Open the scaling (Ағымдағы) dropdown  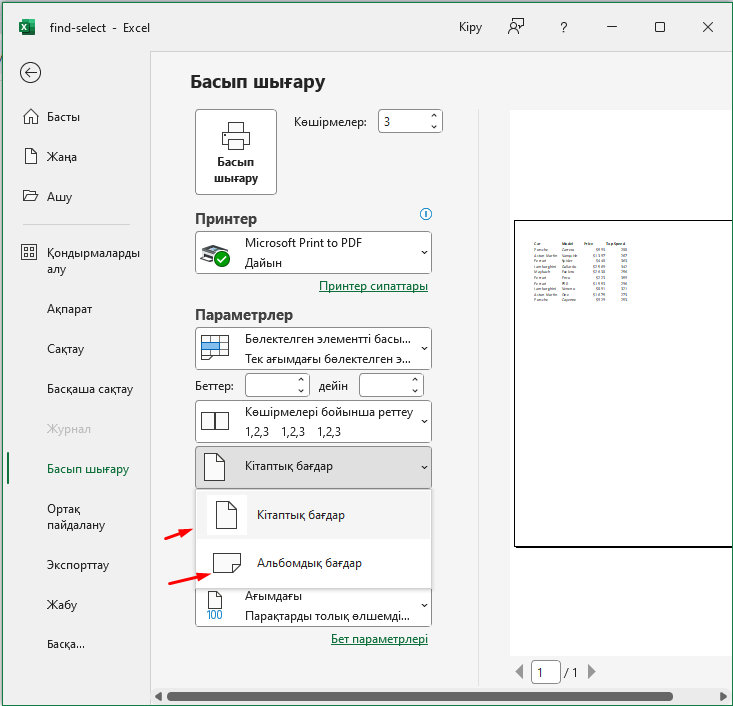click(x=313, y=606)
